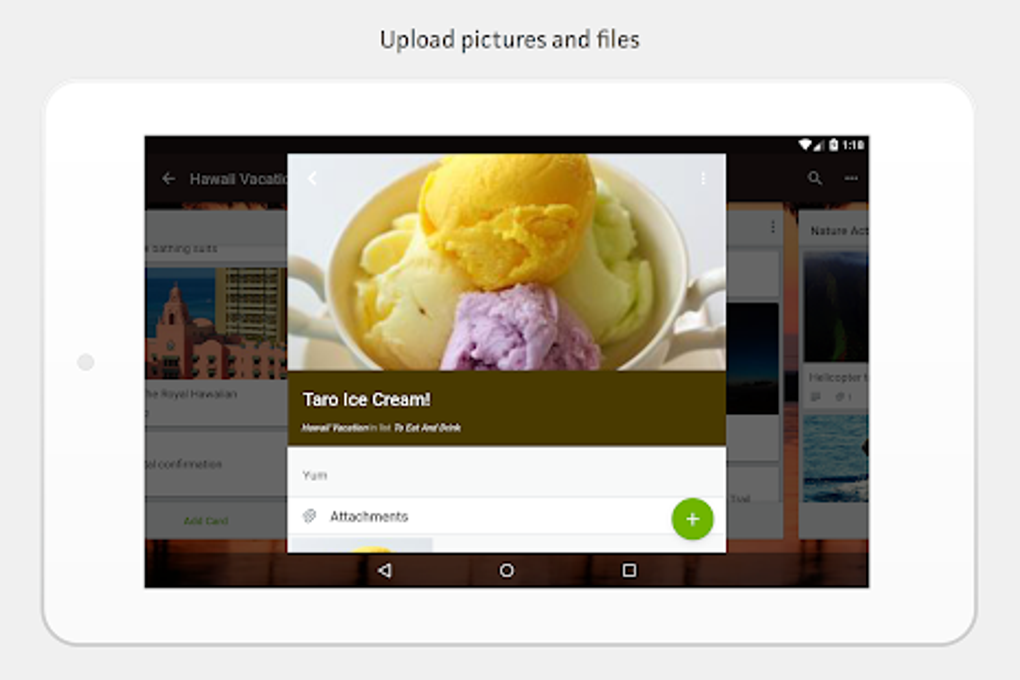This screenshot has height=680, width=1020.
Task: Tap the white back arrow on the card view
Action: click(311, 176)
